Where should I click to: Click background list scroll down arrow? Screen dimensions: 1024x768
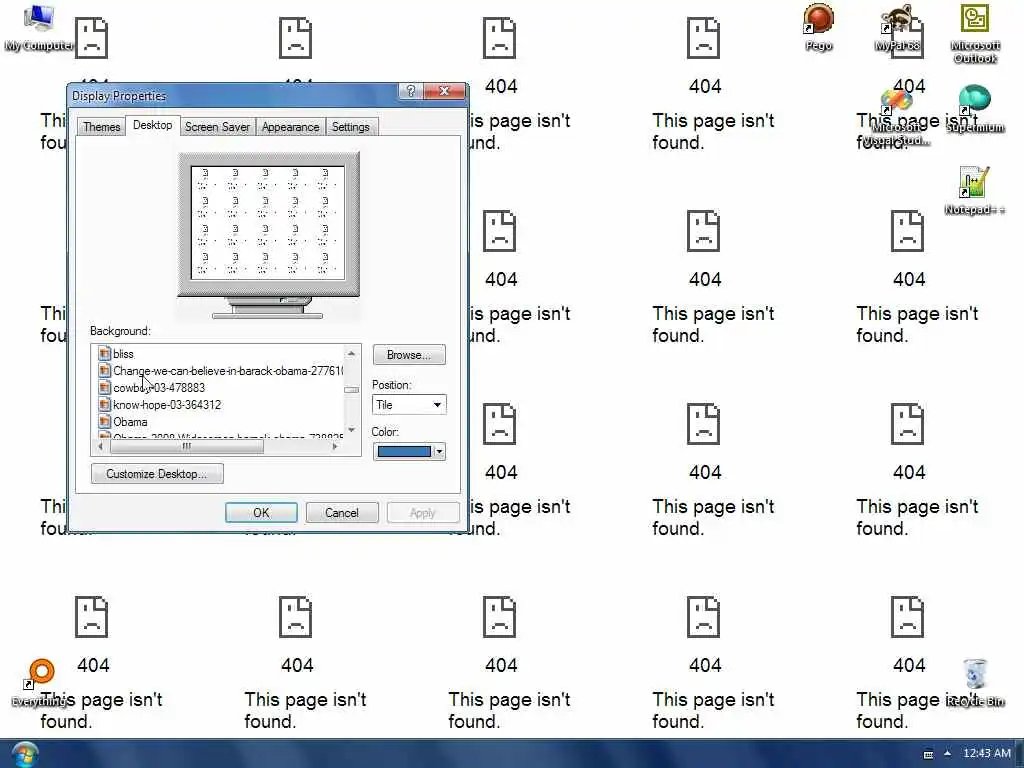pos(351,430)
